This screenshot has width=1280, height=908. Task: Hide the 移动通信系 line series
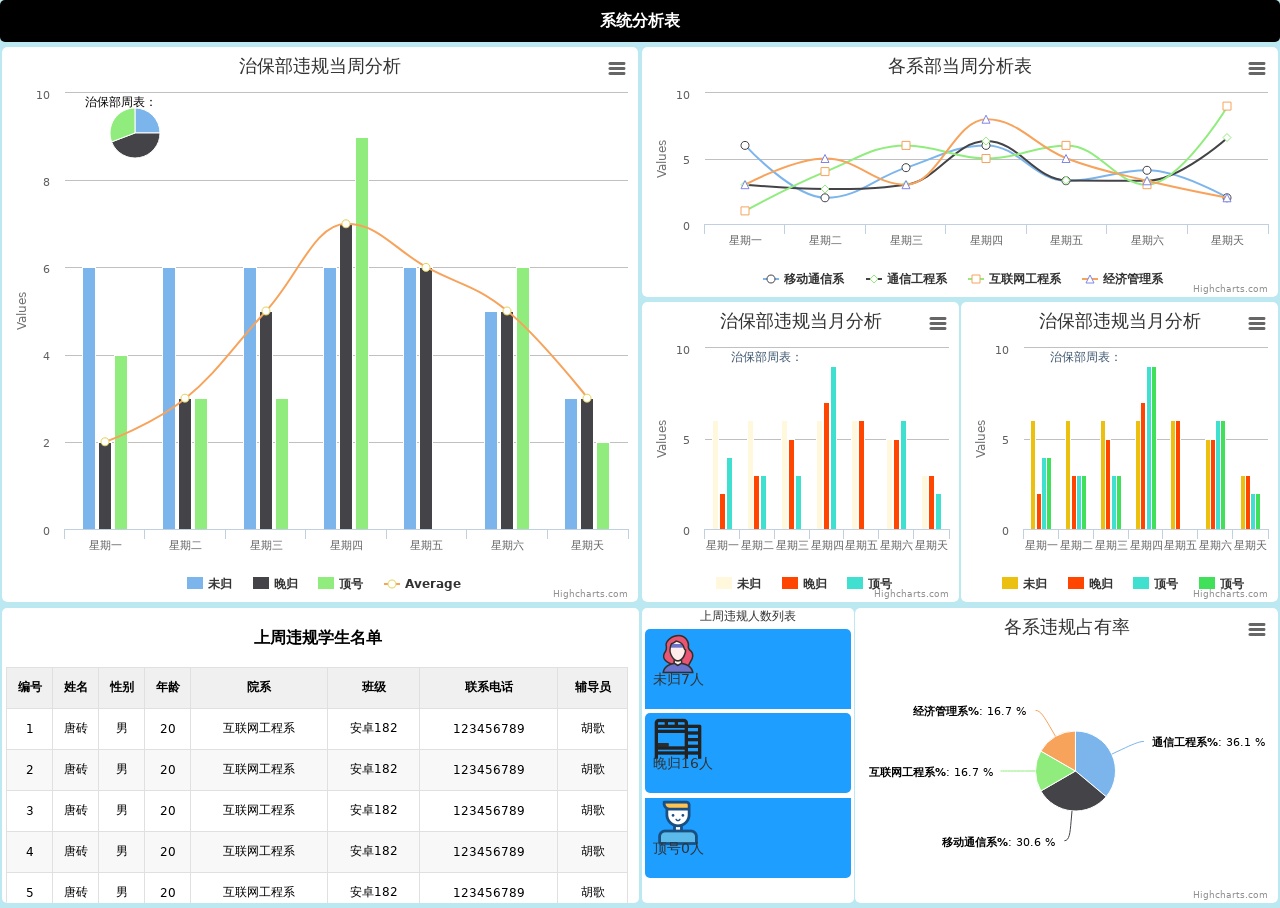(x=803, y=279)
